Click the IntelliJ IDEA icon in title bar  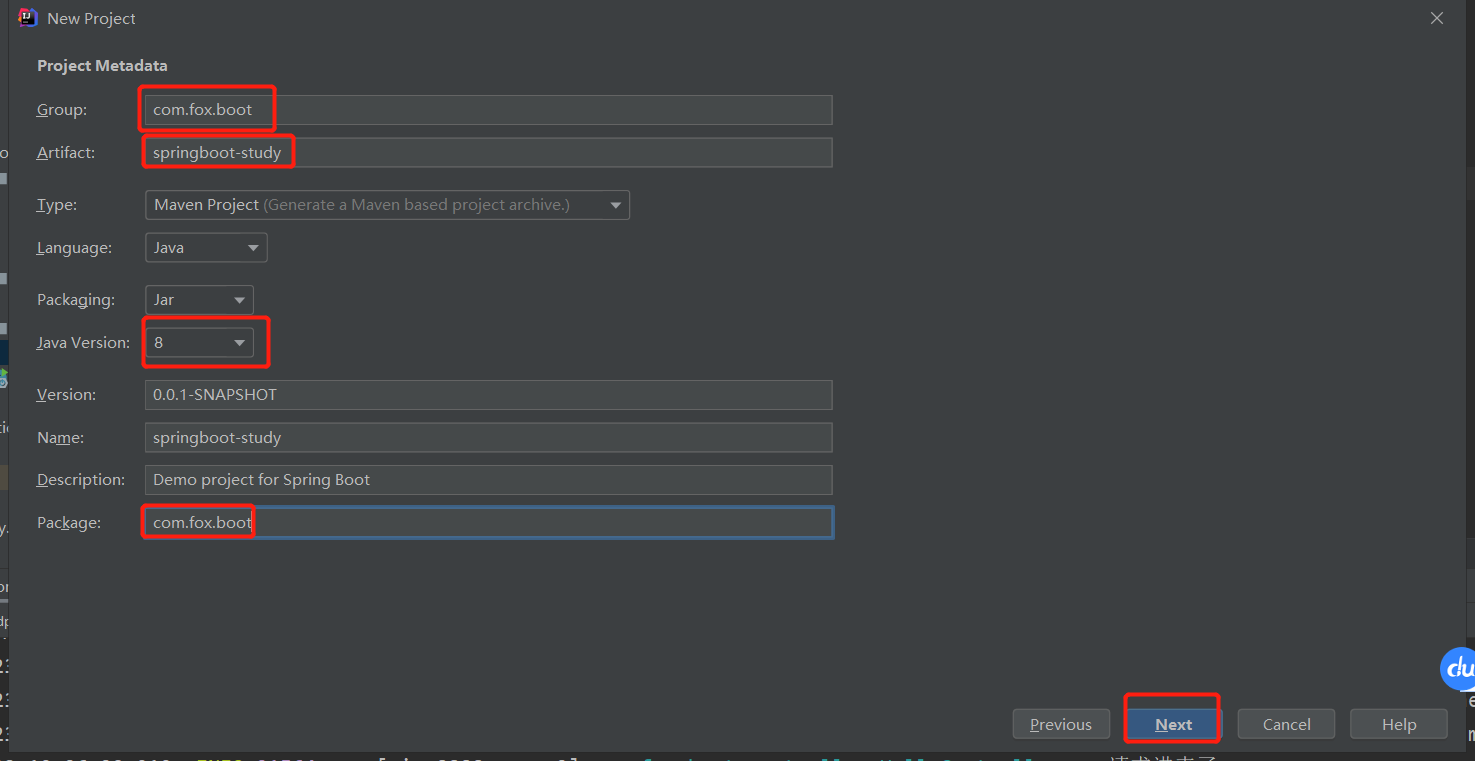[28, 18]
